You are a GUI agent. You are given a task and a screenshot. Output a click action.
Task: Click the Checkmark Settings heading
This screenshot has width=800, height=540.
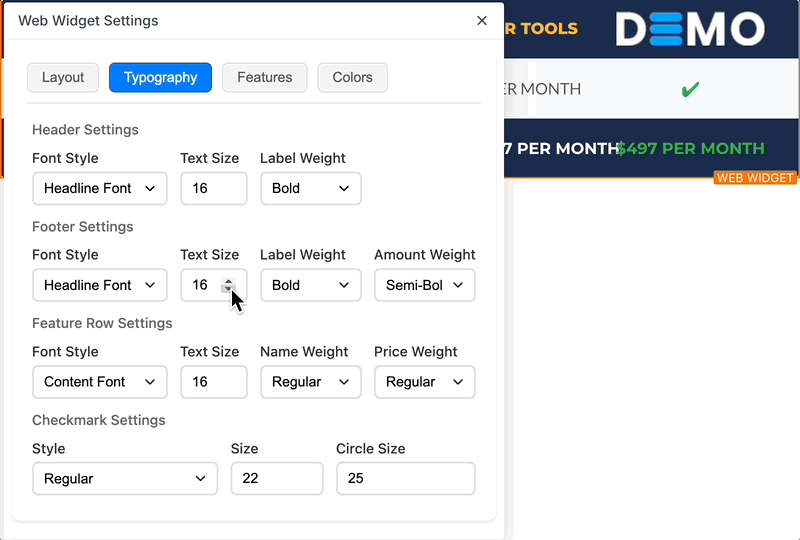[x=98, y=420]
